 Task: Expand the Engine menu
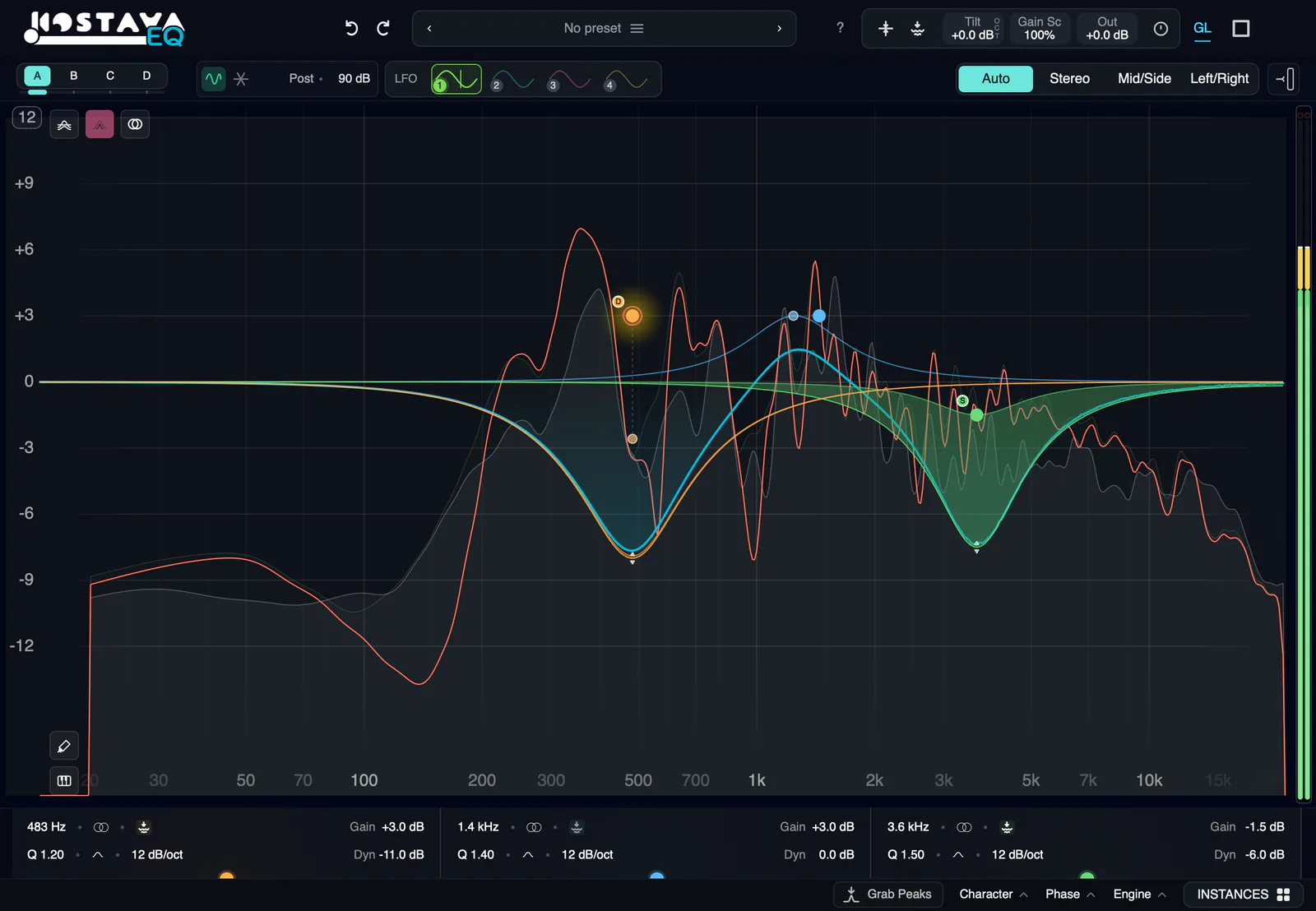click(1140, 895)
